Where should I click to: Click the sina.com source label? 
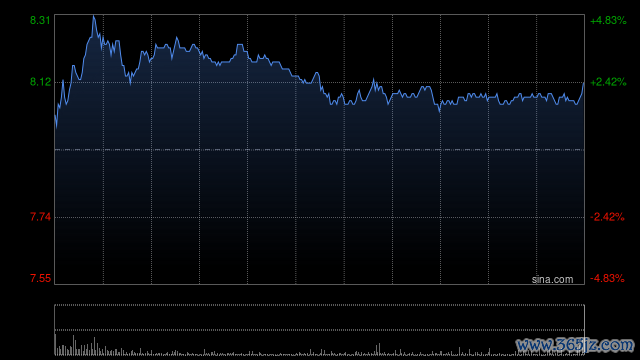coord(552,280)
